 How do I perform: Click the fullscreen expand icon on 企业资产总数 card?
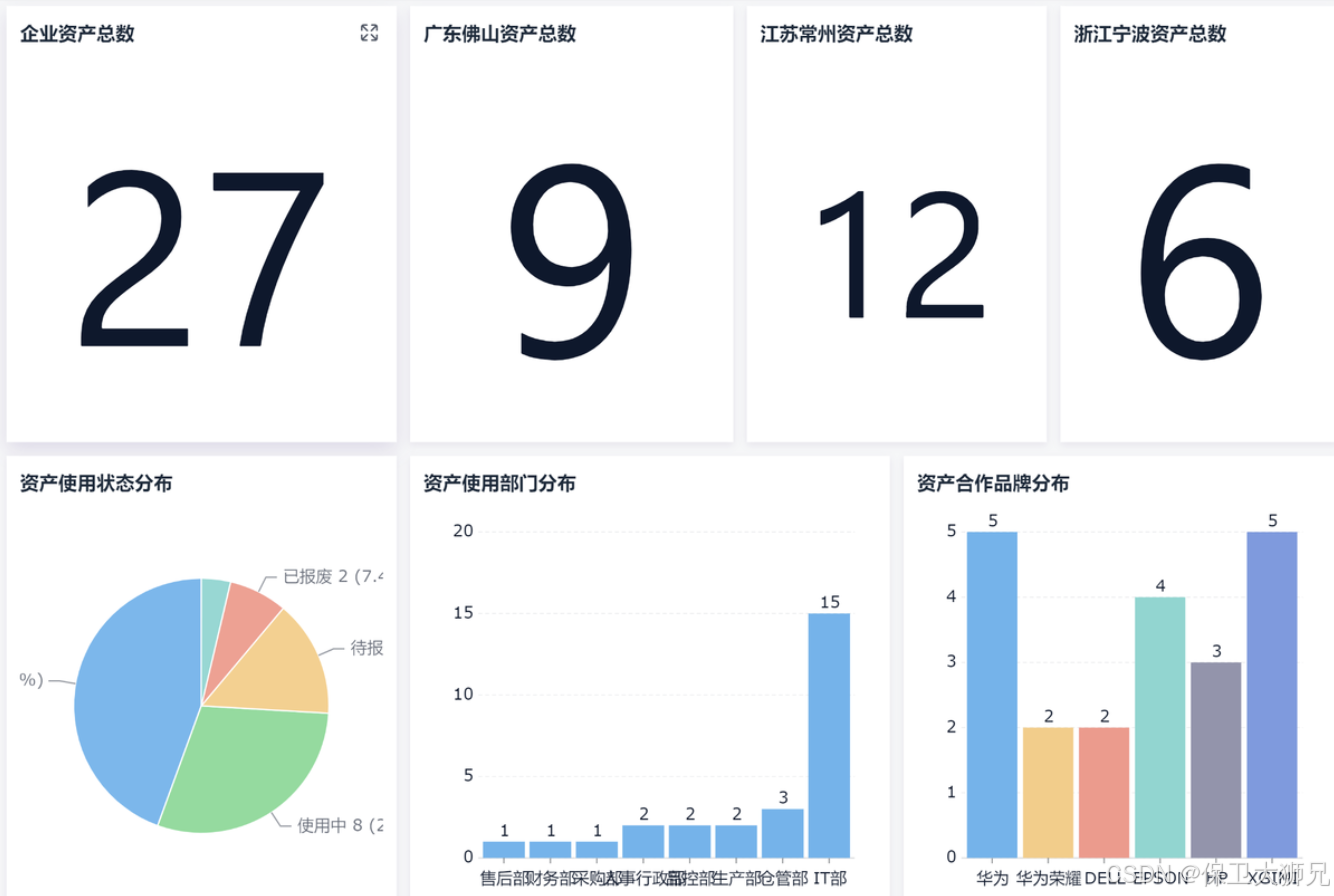pos(369,32)
